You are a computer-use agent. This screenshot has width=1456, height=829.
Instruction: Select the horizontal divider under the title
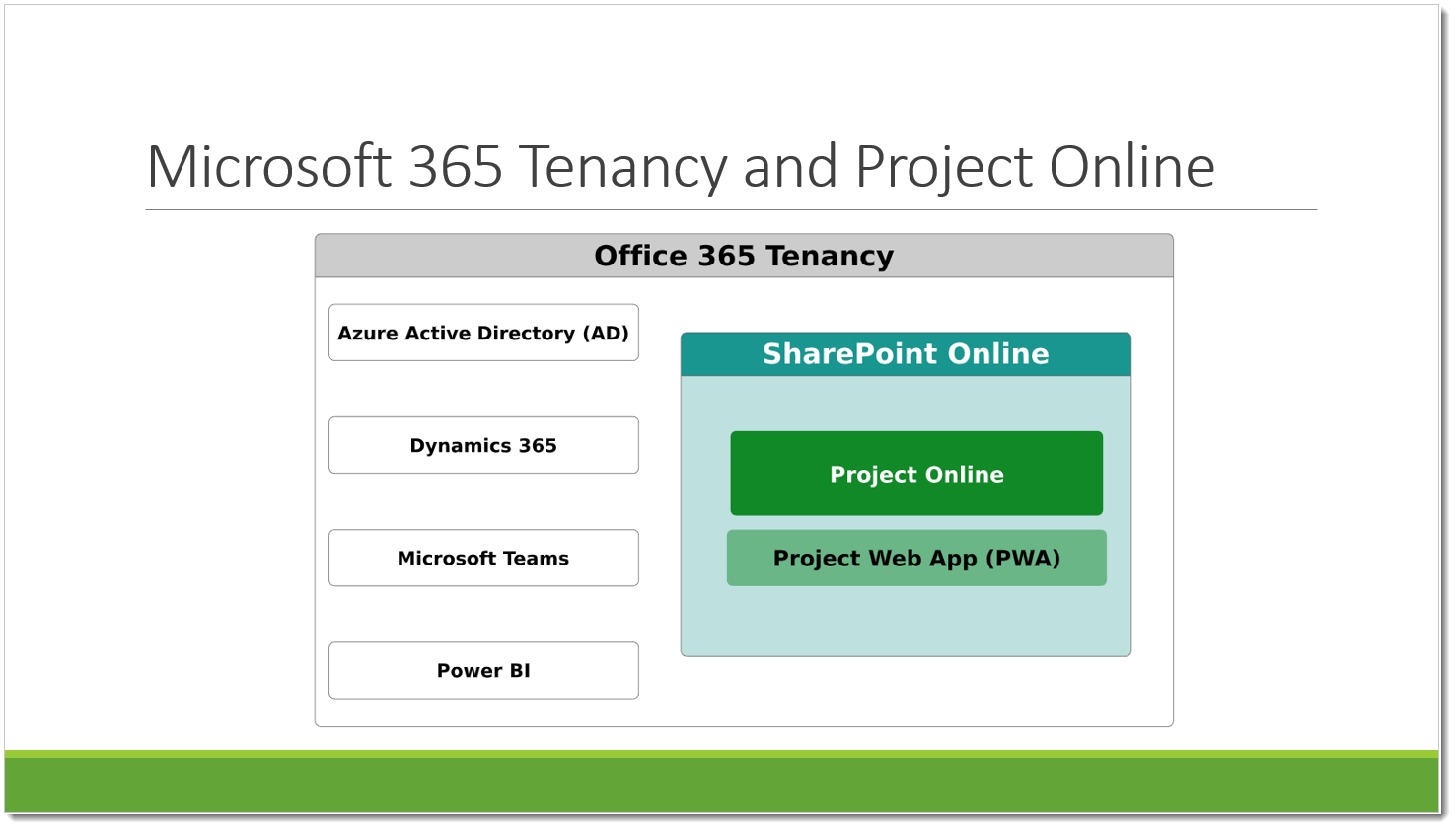(x=730, y=208)
